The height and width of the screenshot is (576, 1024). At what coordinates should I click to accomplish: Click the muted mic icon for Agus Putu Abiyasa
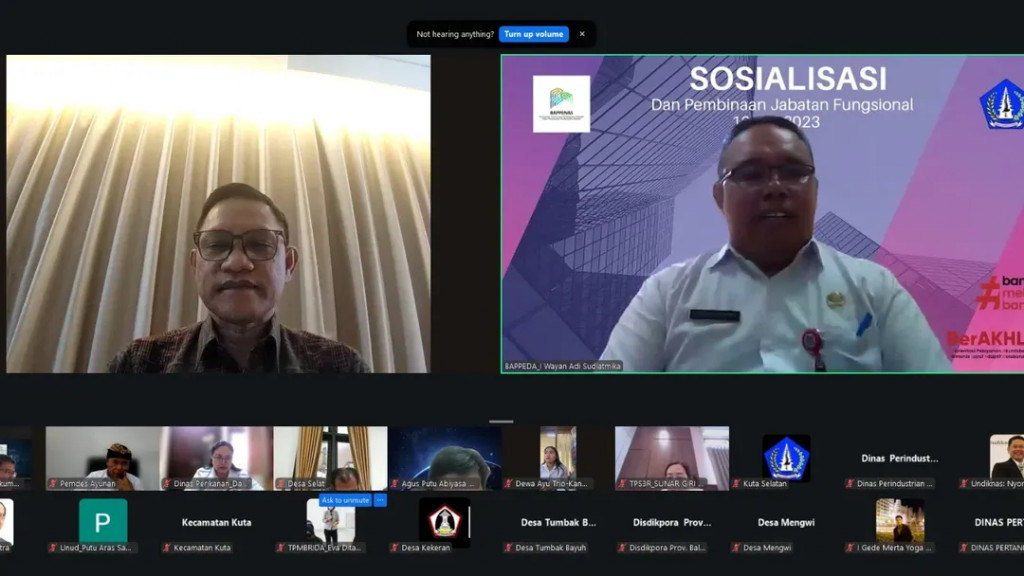[x=395, y=484]
